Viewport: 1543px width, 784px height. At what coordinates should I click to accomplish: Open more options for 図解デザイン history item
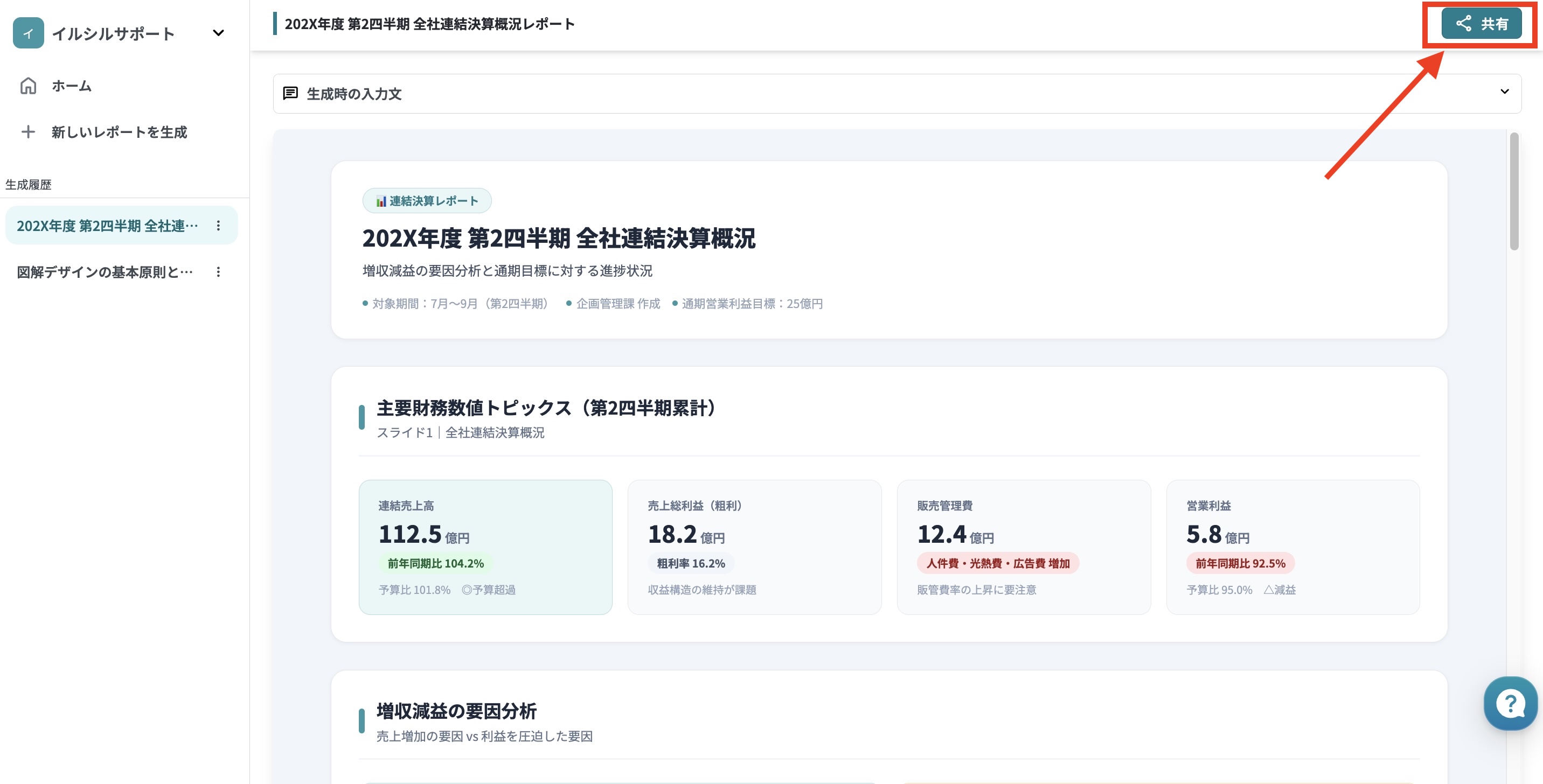click(219, 272)
